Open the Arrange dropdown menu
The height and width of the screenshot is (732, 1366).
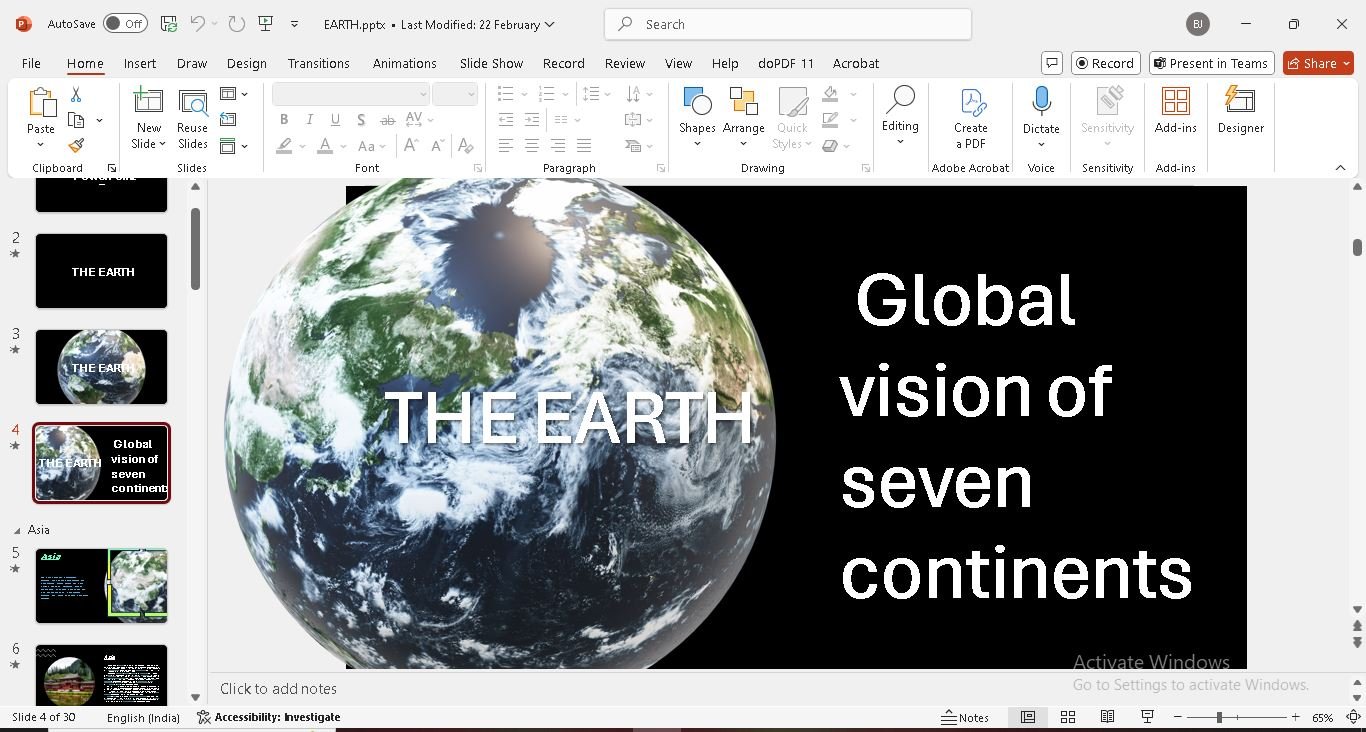[743, 143]
